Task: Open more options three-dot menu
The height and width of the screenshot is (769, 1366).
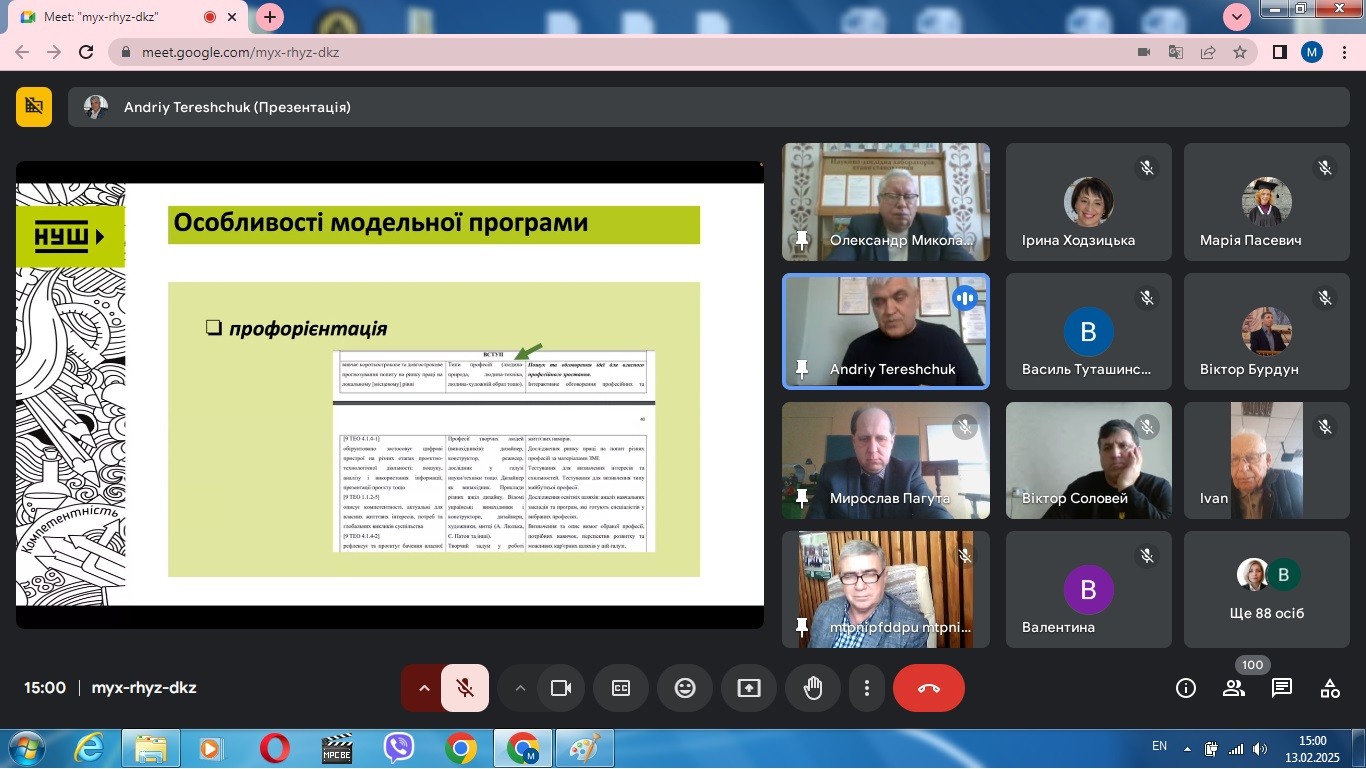Action: pyautogui.click(x=867, y=688)
